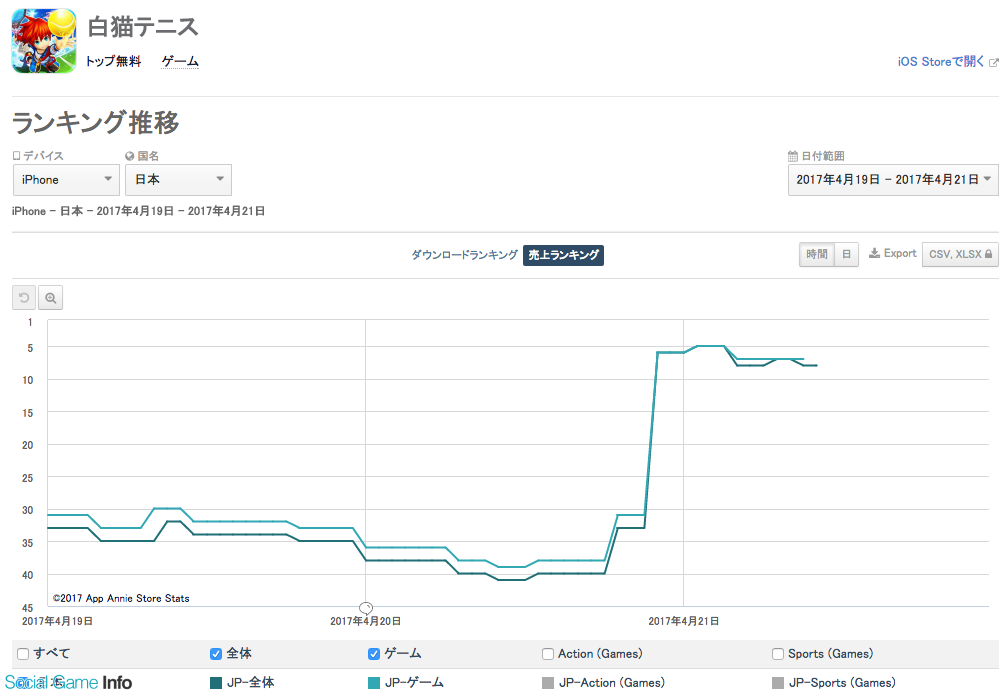Screen dimensions: 1007x695
Task: Click the ©2017 App Annie Store Stats text
Action: pos(121,598)
